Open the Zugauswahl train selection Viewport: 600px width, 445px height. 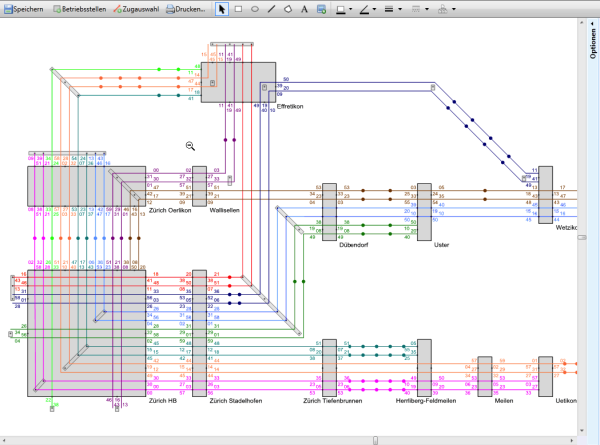pos(136,8)
